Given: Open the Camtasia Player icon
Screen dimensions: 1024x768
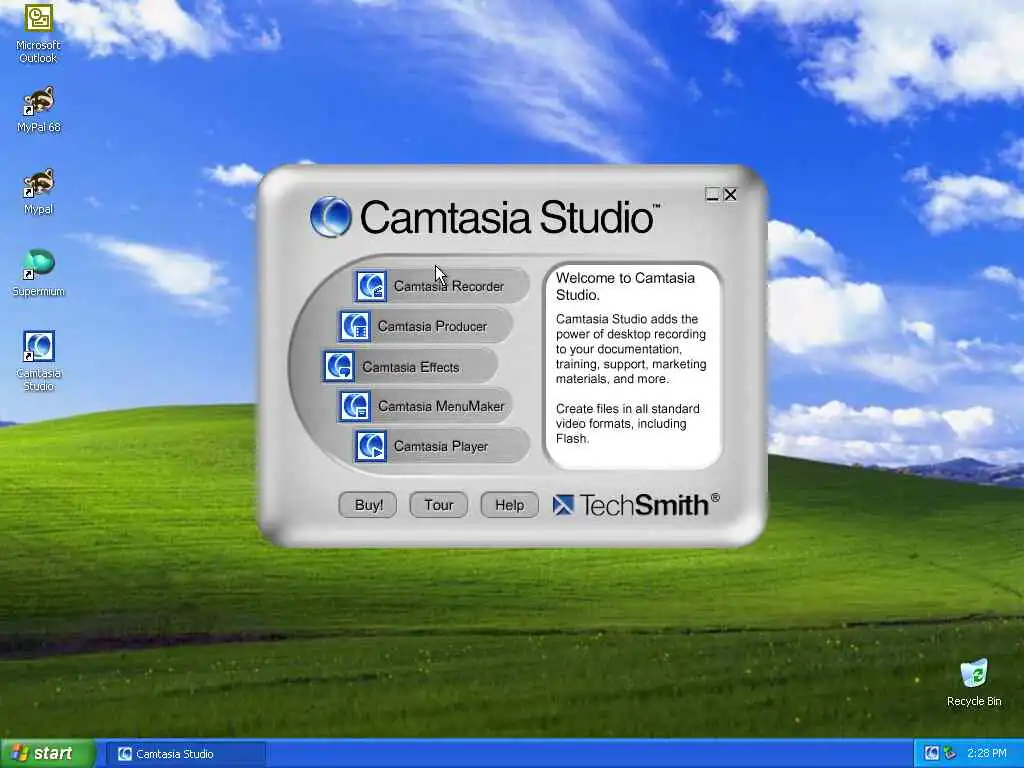Looking at the screenshot, I should pos(370,446).
